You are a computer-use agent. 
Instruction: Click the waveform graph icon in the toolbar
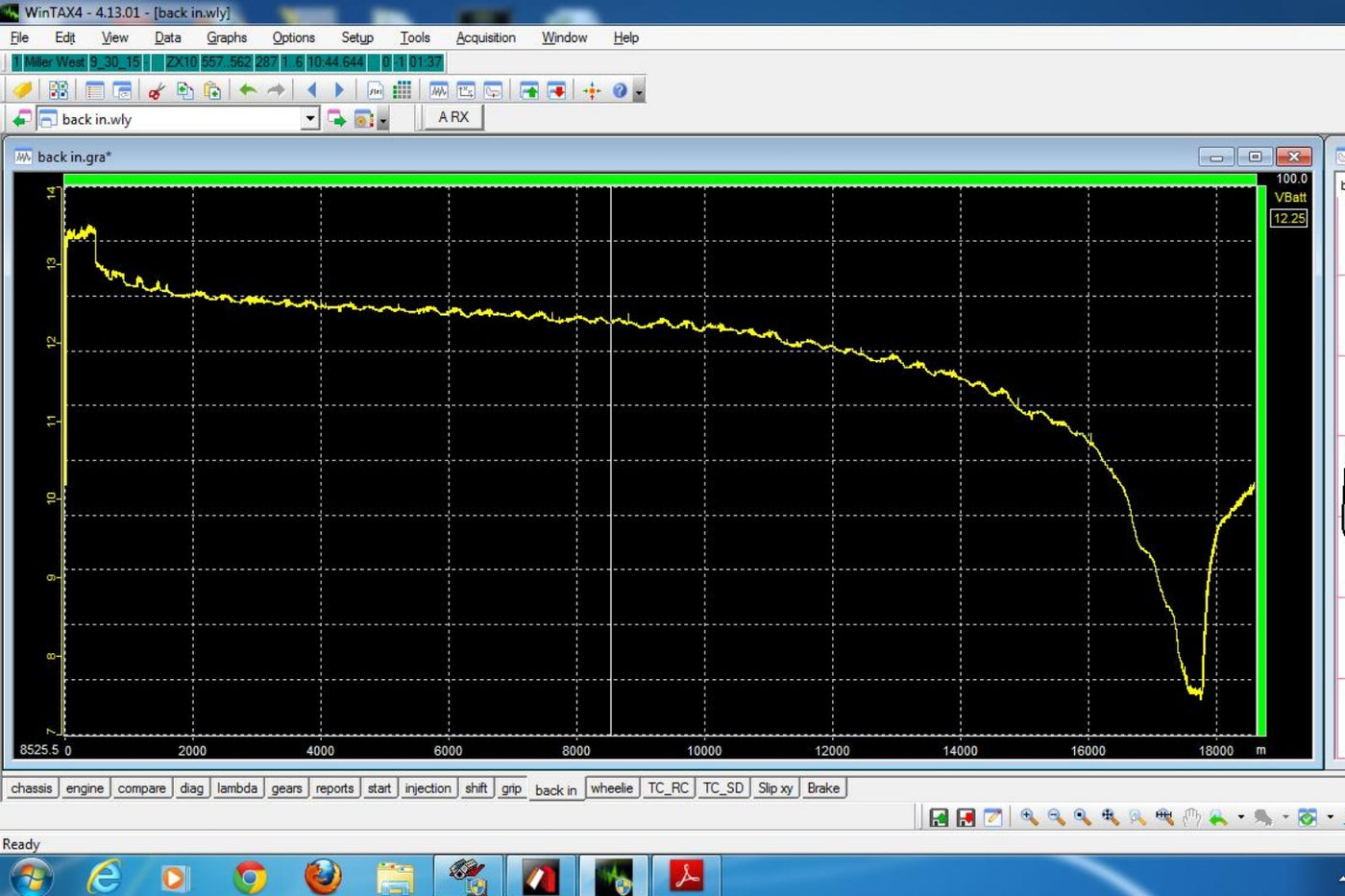tap(437, 89)
